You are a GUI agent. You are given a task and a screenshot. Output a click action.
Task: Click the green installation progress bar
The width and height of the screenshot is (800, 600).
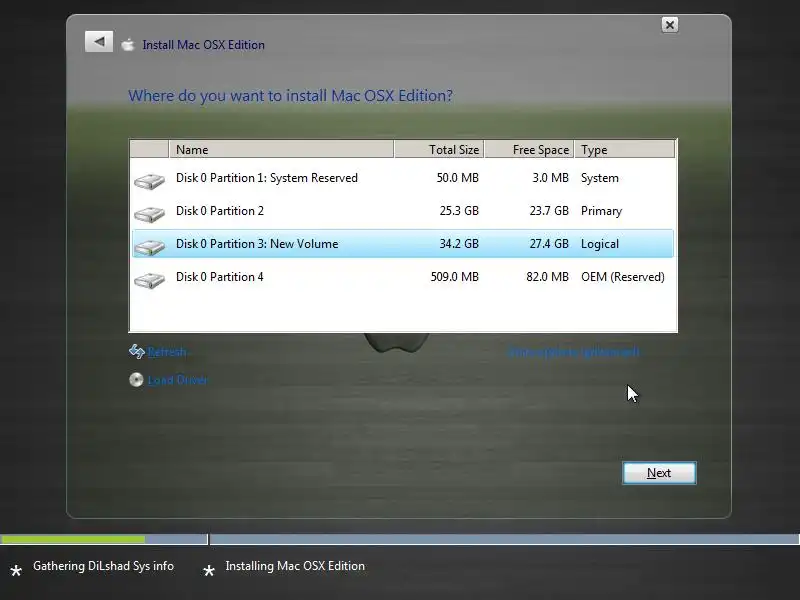[x=72, y=539]
